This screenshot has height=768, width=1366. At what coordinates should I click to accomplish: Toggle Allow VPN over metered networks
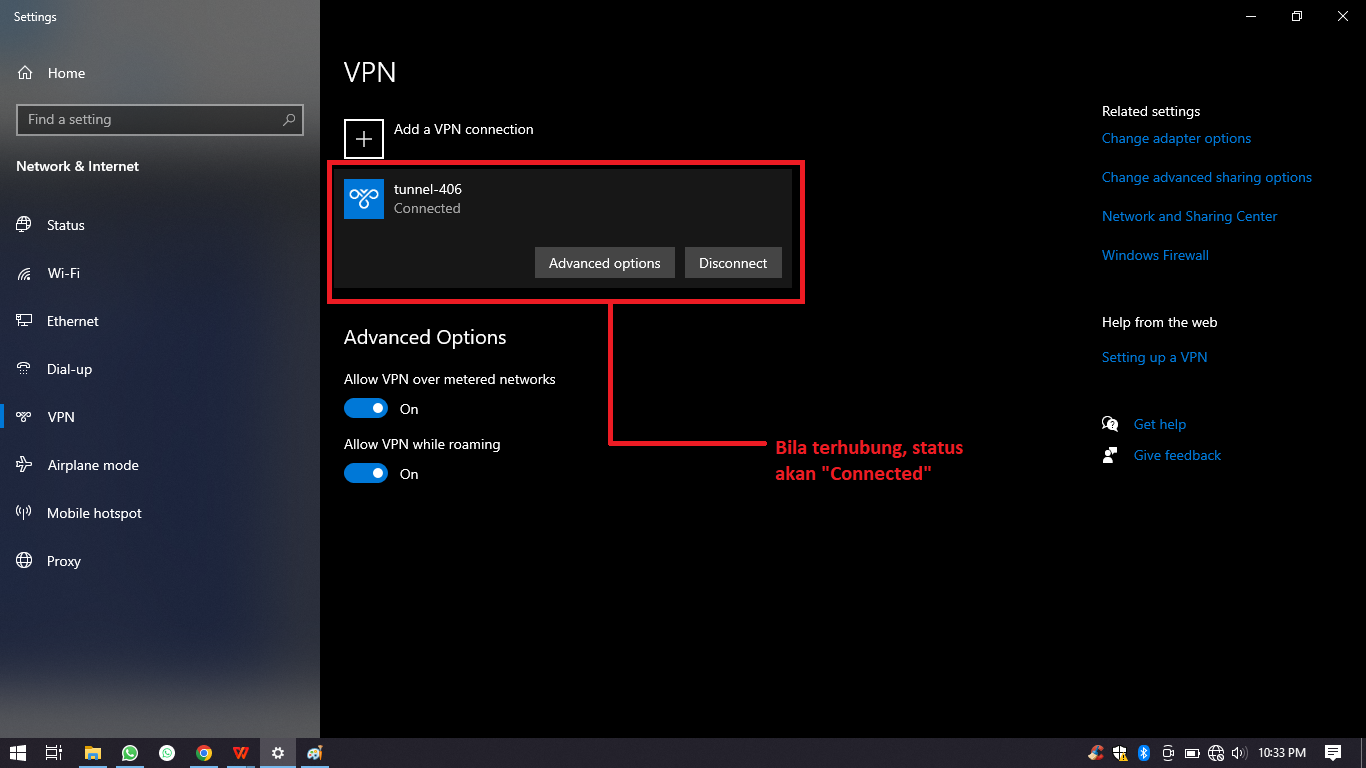coord(366,408)
